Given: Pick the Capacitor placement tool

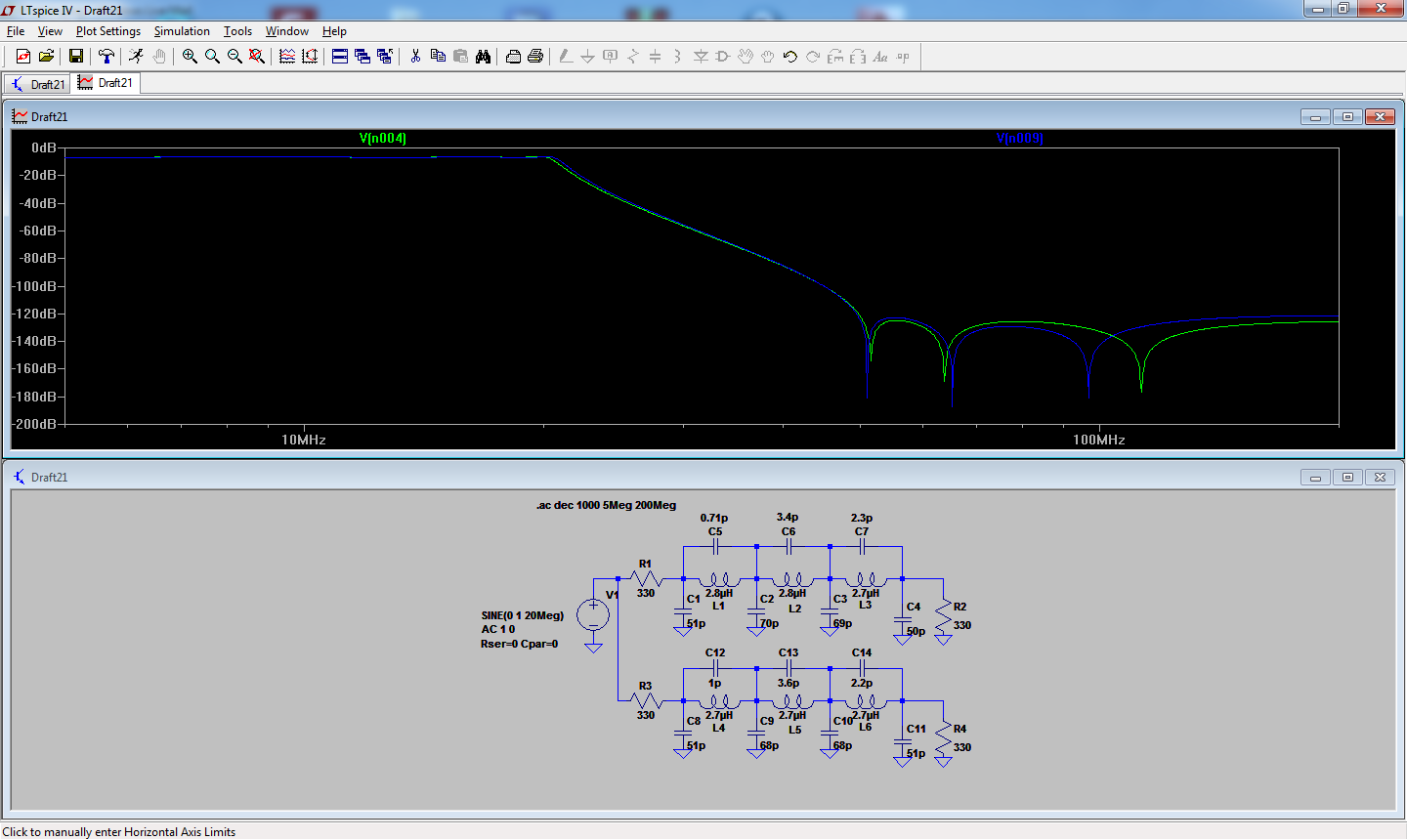Looking at the screenshot, I should [656, 57].
